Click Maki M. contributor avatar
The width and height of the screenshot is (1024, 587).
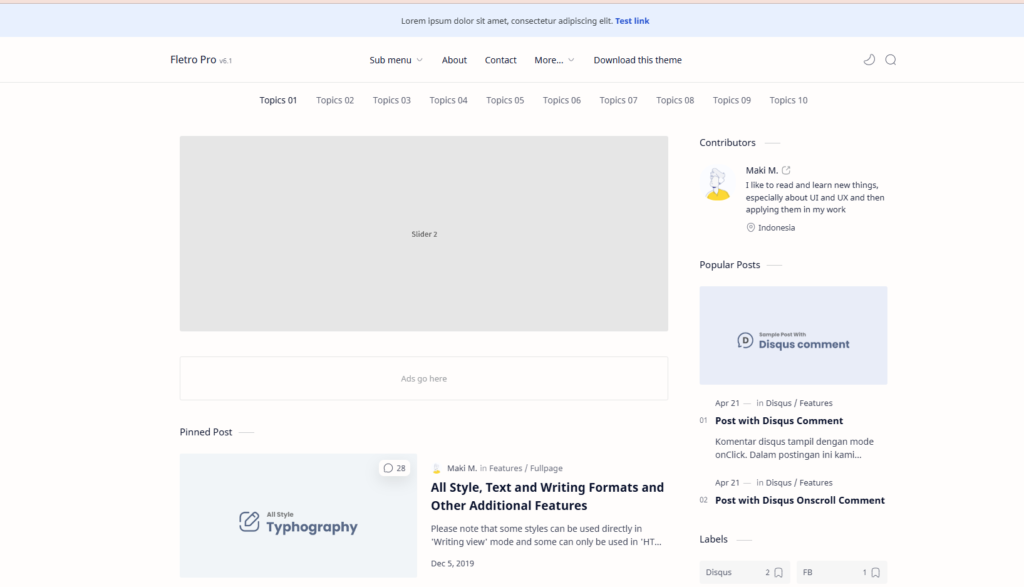tap(718, 183)
